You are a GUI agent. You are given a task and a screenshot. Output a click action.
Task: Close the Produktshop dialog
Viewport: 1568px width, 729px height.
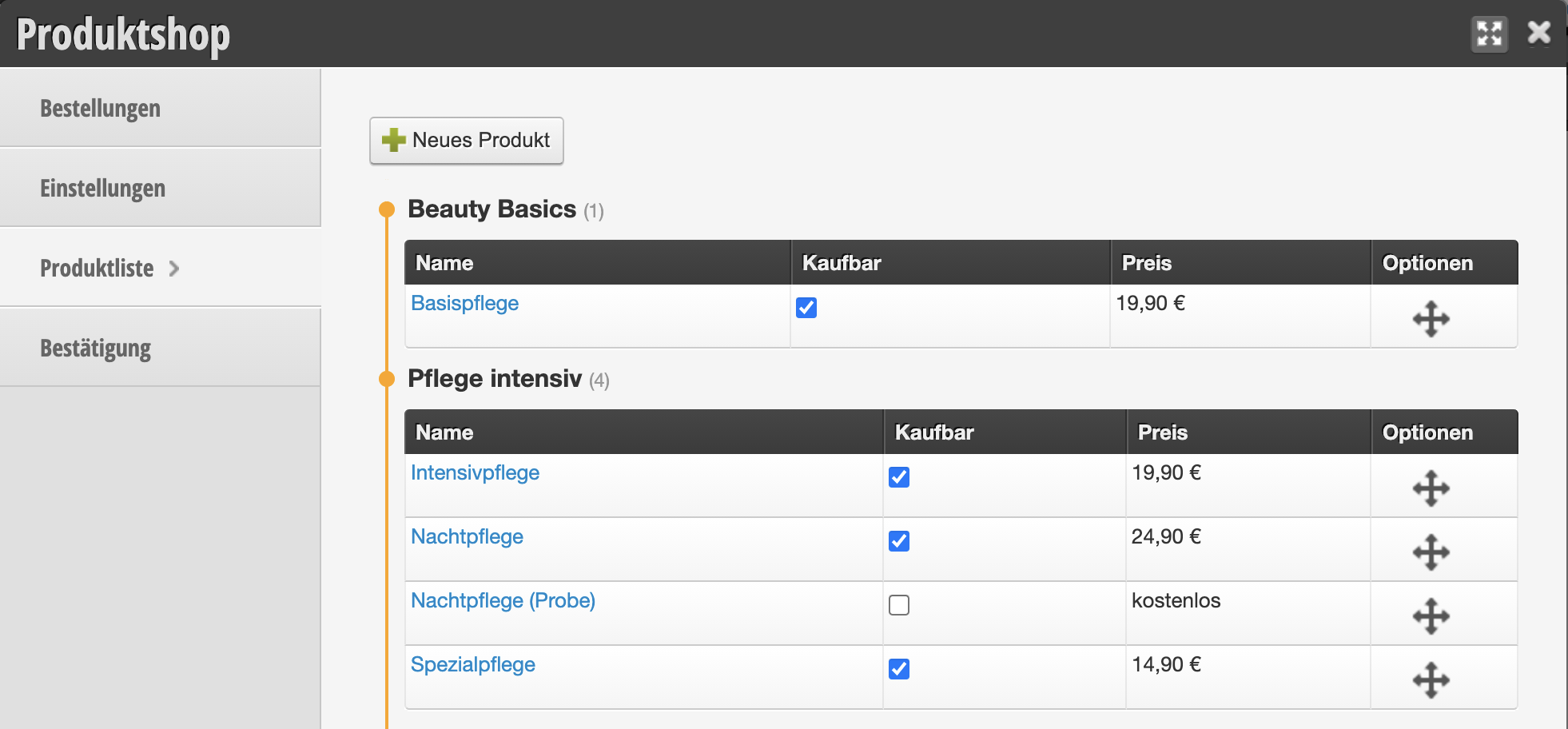click(x=1538, y=33)
